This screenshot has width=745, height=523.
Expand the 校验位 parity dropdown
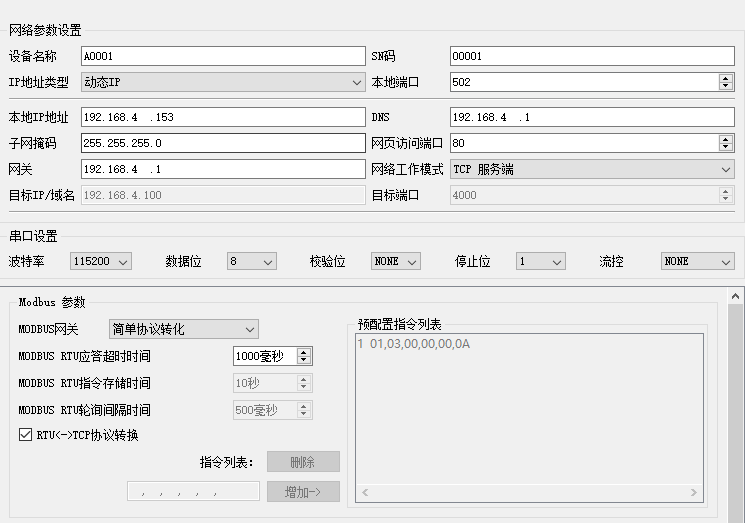click(x=395, y=261)
